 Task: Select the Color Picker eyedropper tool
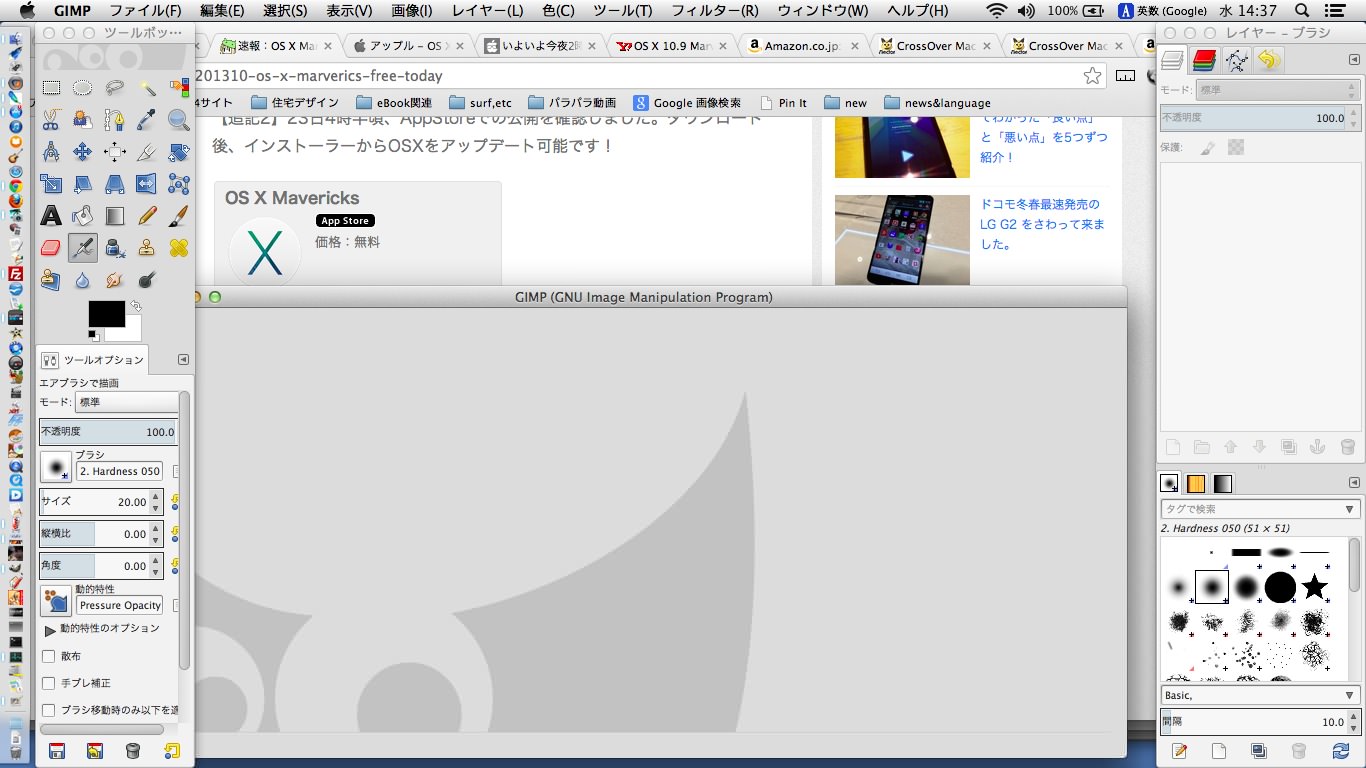[147, 121]
